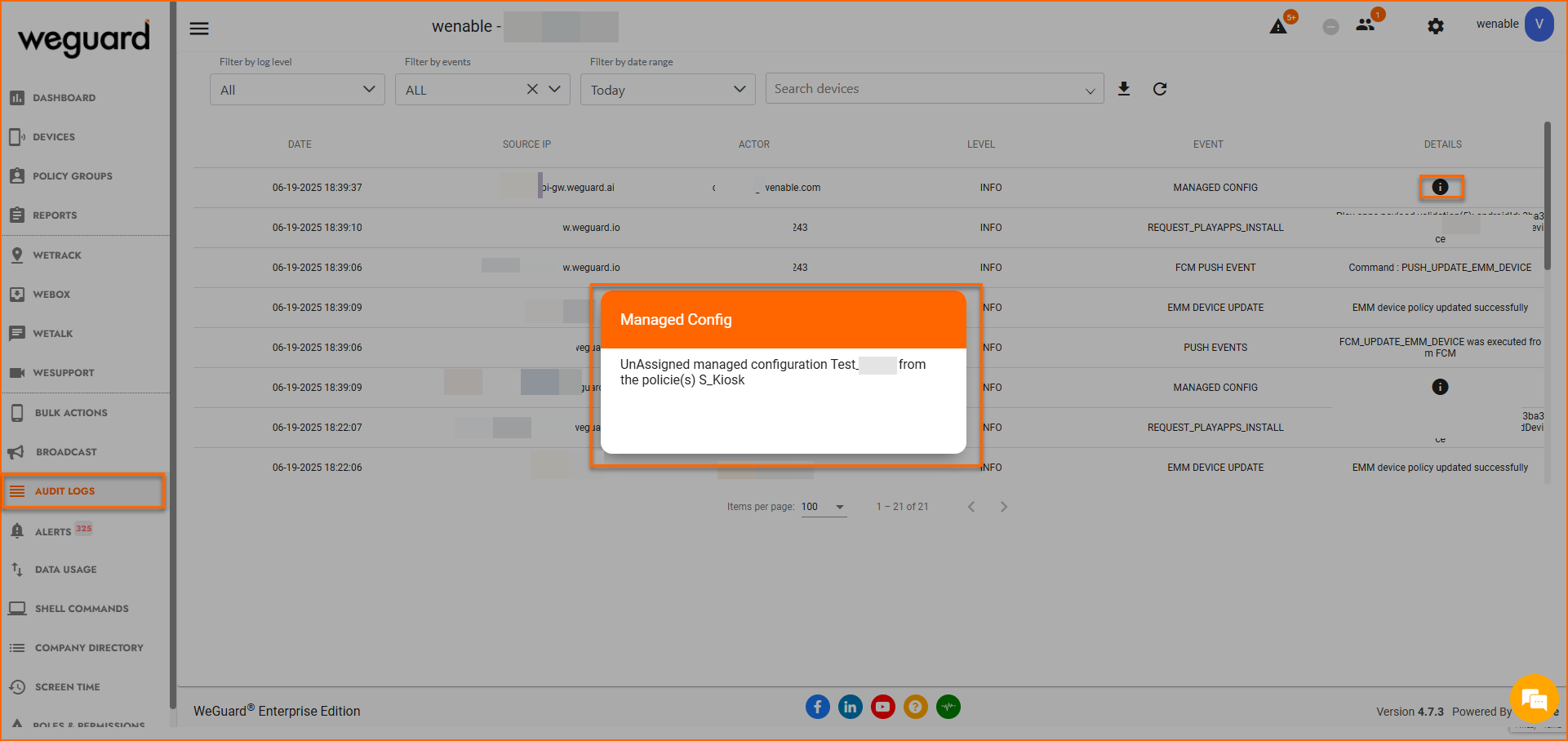Click the UnAssigned managed configuration message text

tap(773, 372)
